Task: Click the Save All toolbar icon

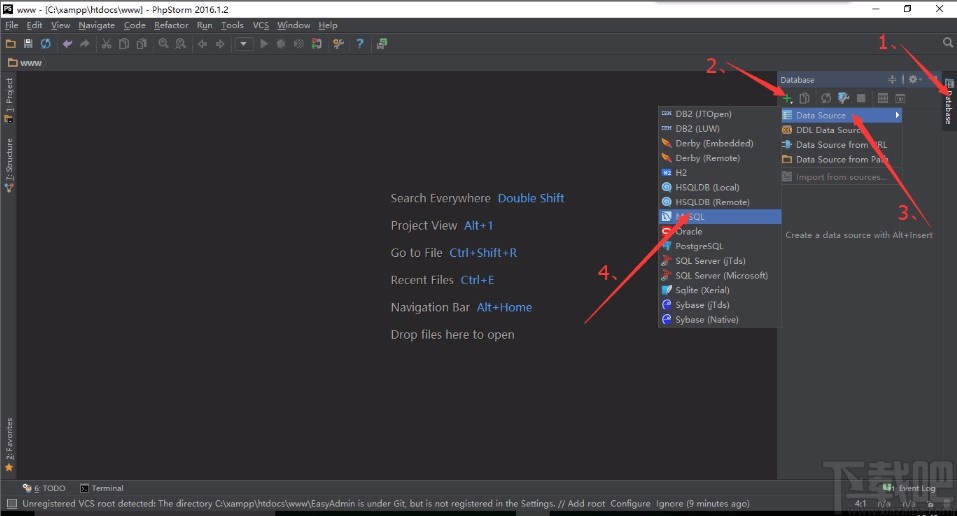Action: tap(28, 44)
